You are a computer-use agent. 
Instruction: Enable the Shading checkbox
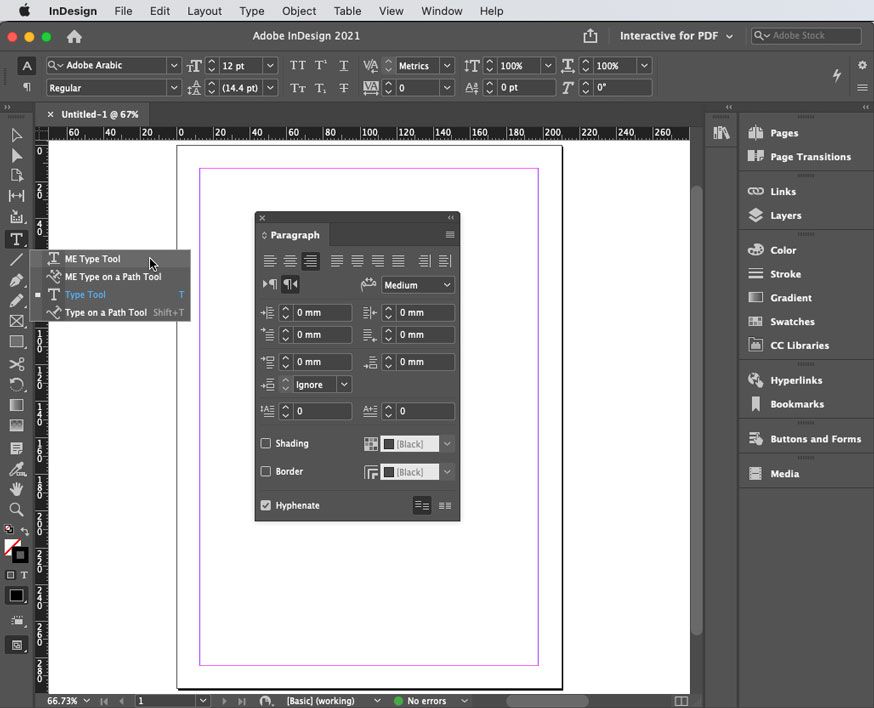pyautogui.click(x=266, y=444)
